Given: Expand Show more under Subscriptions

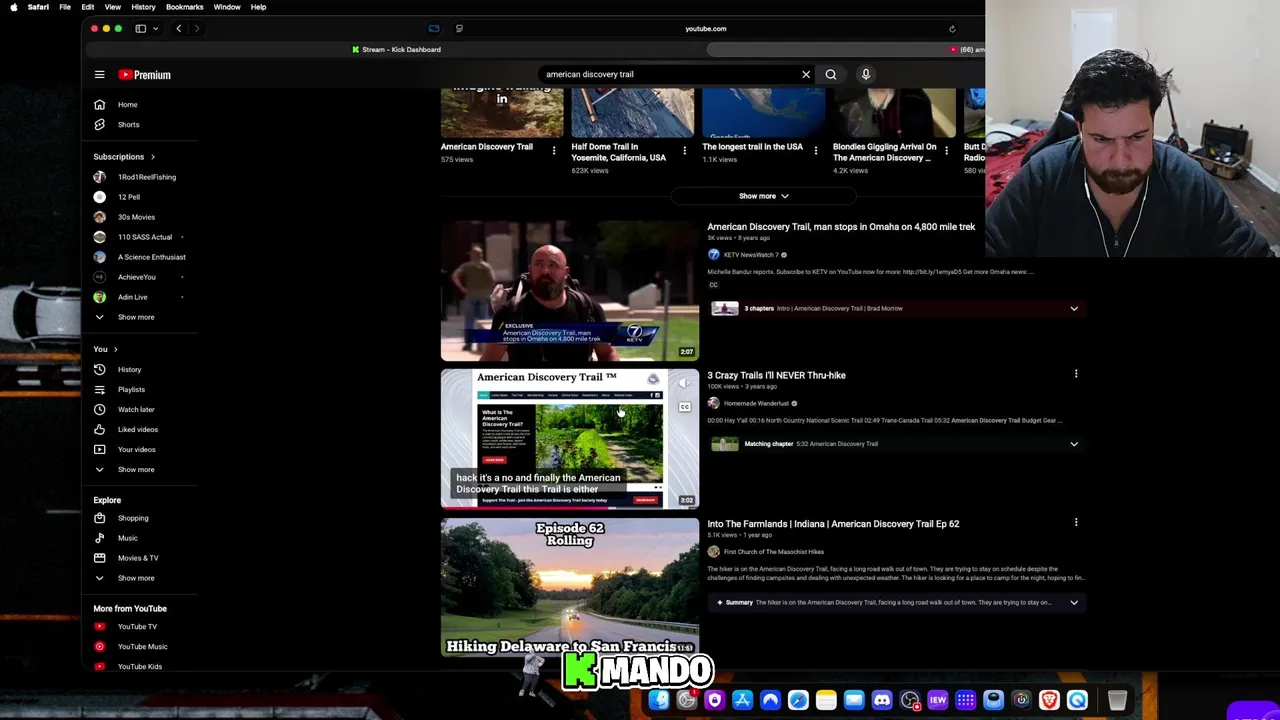Looking at the screenshot, I should click(x=135, y=317).
